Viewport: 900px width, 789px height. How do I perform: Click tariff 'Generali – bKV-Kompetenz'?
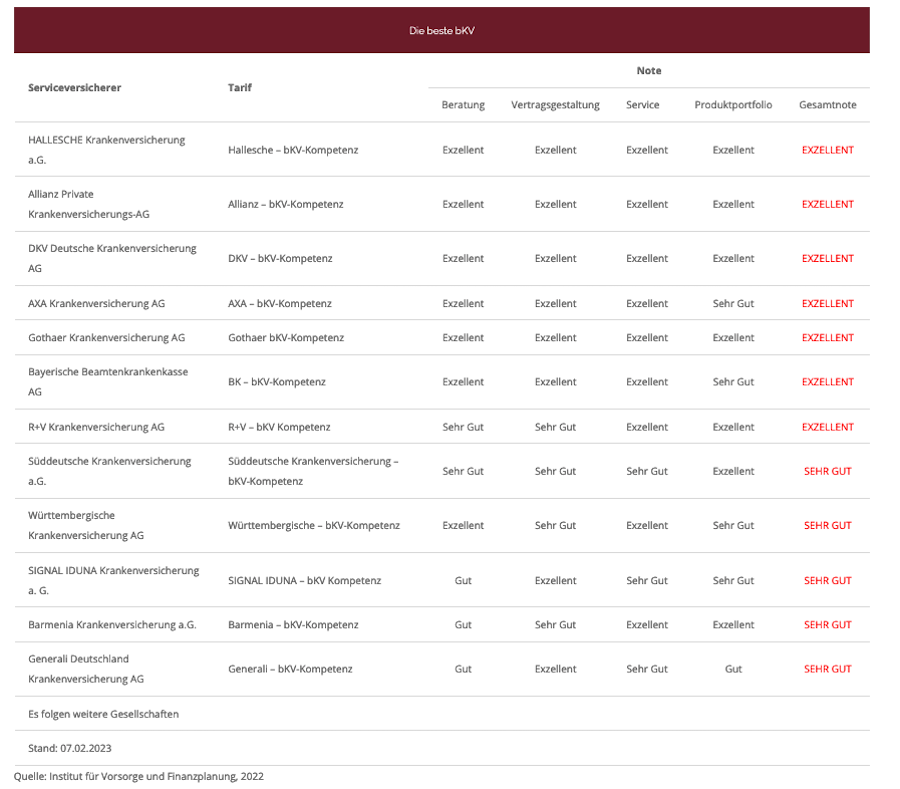click(x=290, y=668)
